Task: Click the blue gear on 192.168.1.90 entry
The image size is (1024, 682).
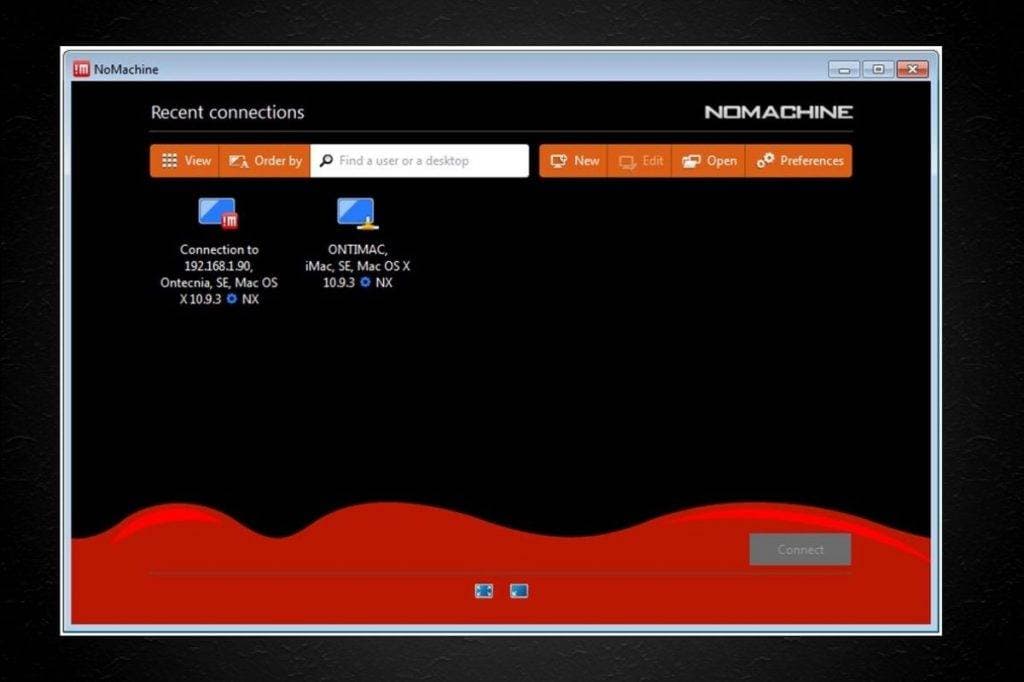Action: coord(232,299)
